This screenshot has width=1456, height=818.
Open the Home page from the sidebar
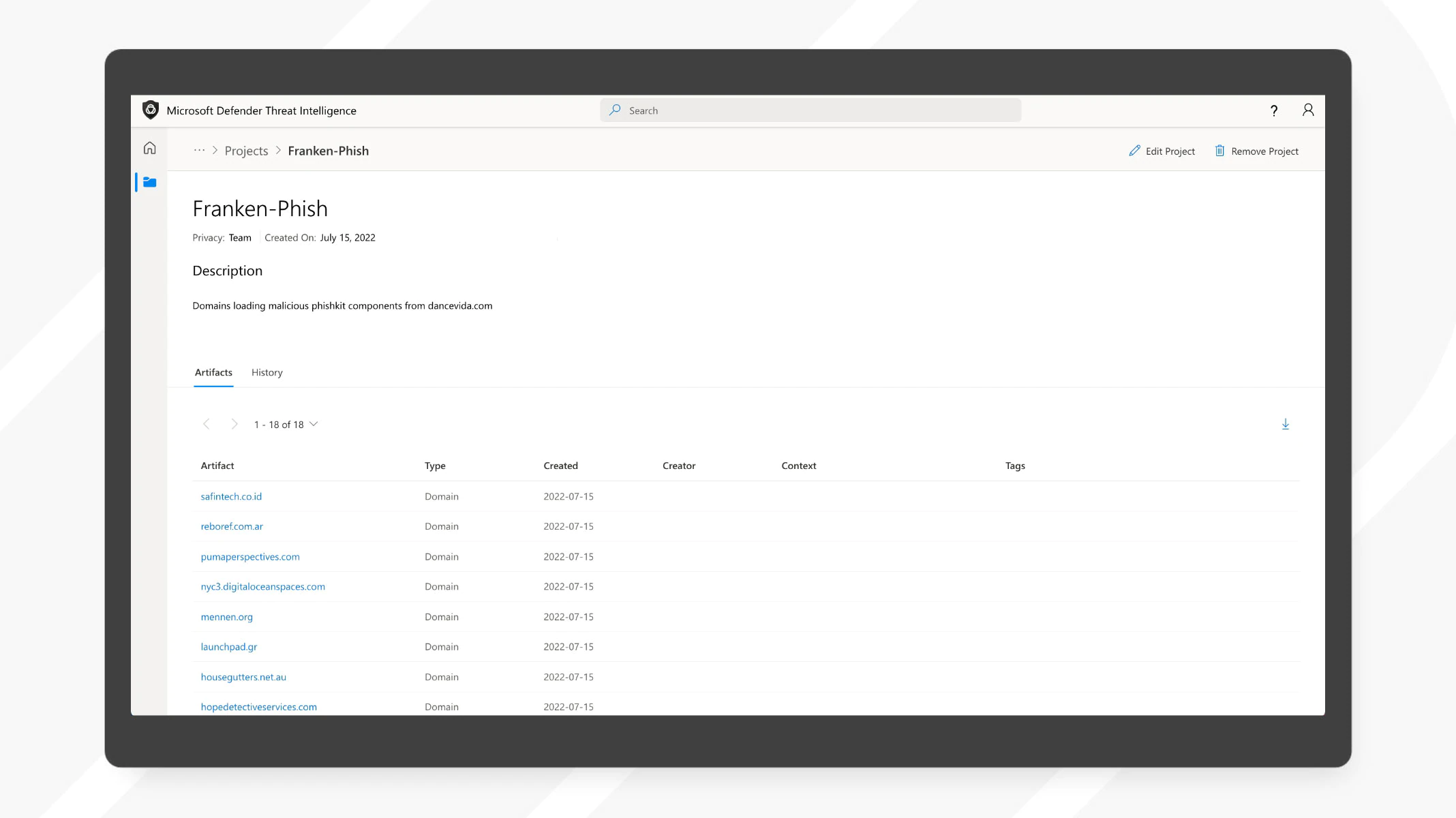tap(149, 148)
